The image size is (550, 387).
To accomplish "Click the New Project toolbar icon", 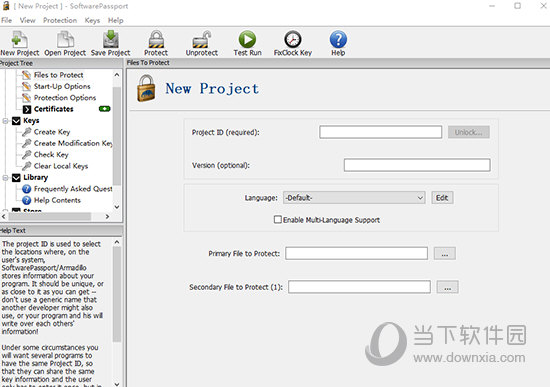I will tap(19, 39).
